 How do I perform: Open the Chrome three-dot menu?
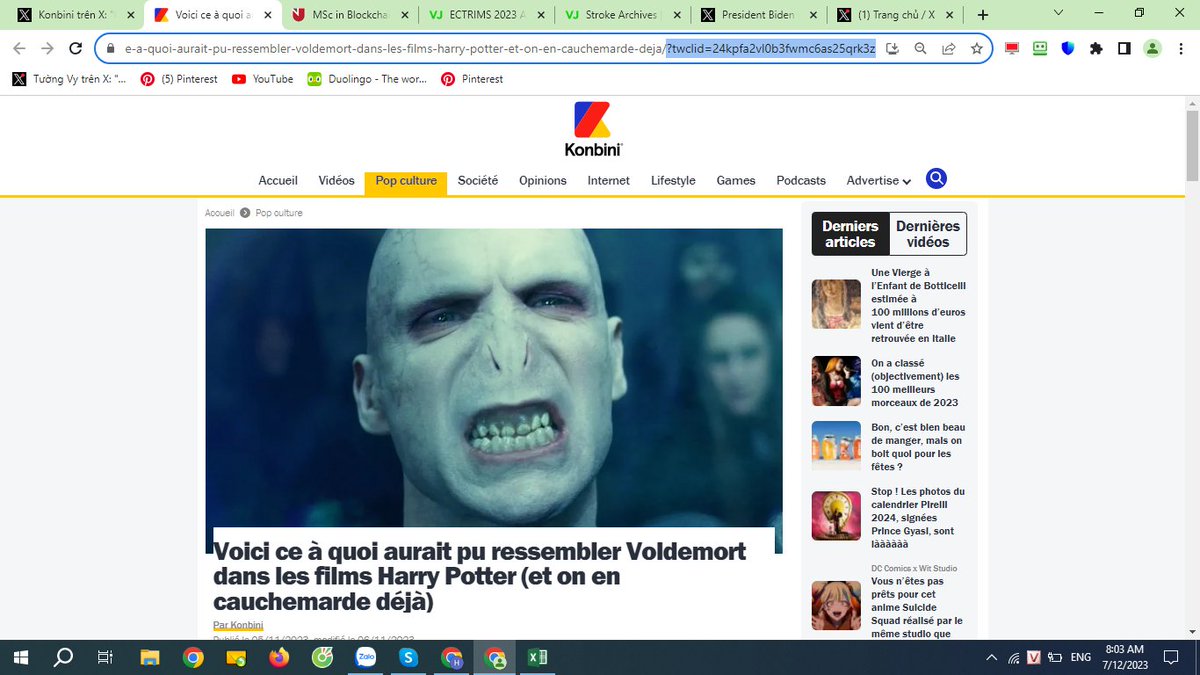tap(1179, 48)
